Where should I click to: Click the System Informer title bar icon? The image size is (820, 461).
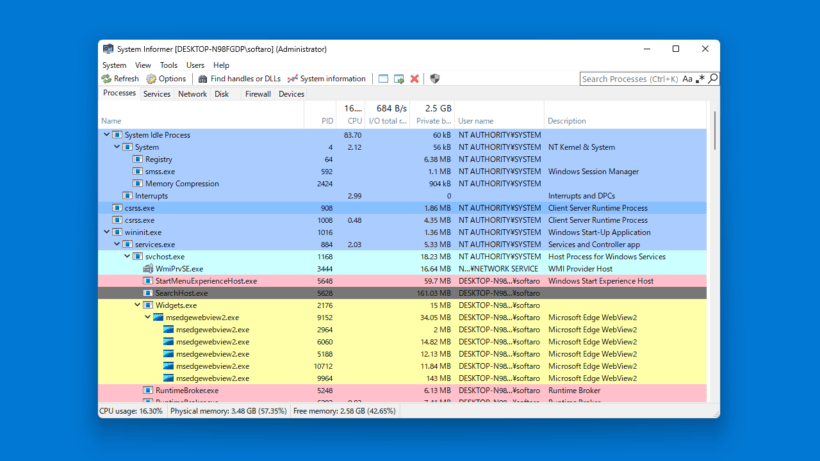pyautogui.click(x=108, y=49)
